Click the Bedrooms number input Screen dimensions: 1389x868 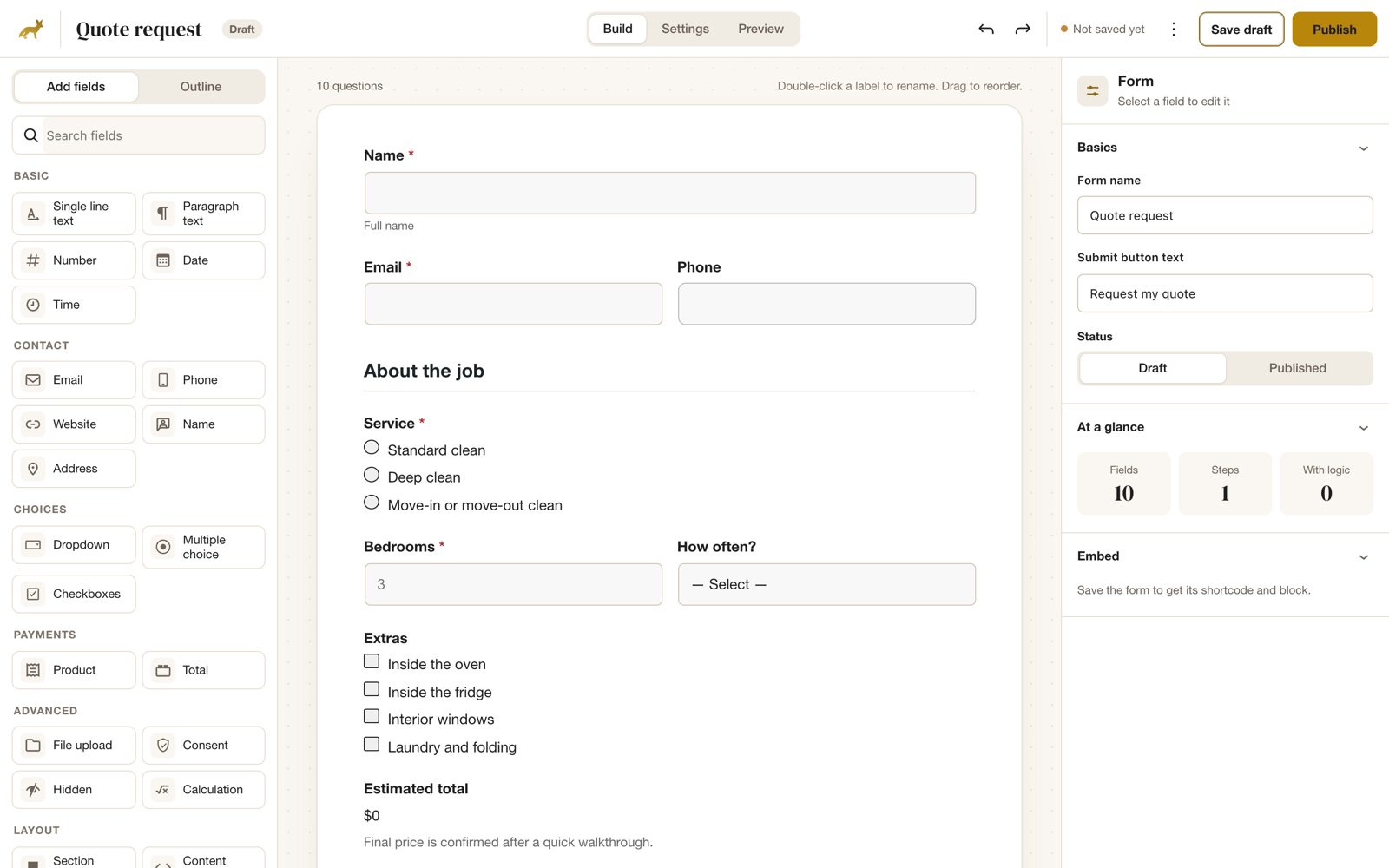(x=513, y=584)
